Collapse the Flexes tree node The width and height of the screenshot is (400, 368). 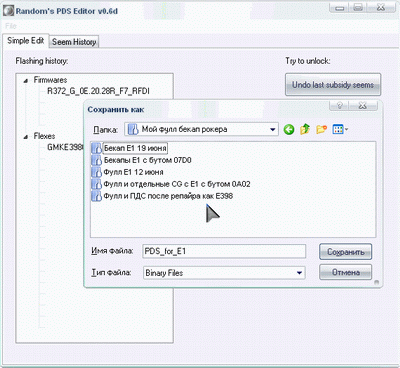[x=26, y=136]
